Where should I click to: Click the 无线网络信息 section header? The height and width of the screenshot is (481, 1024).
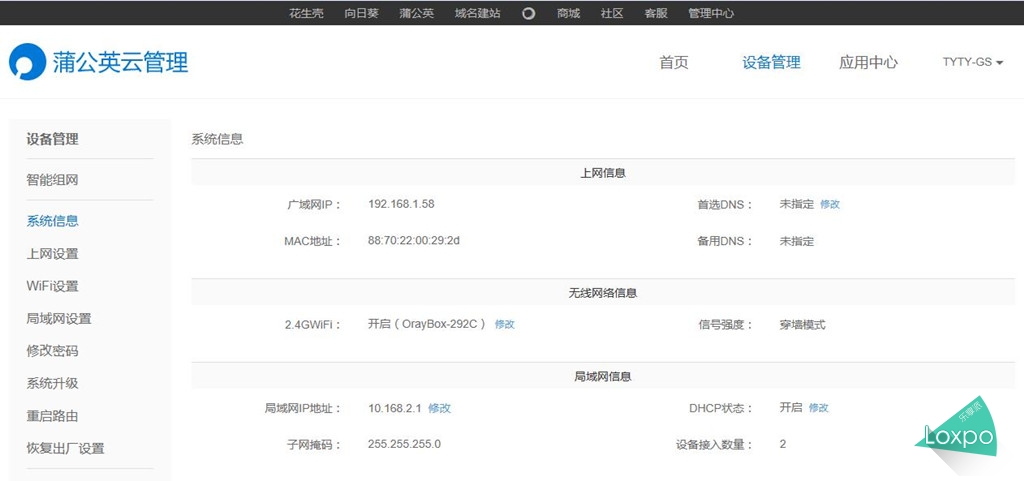tap(603, 293)
